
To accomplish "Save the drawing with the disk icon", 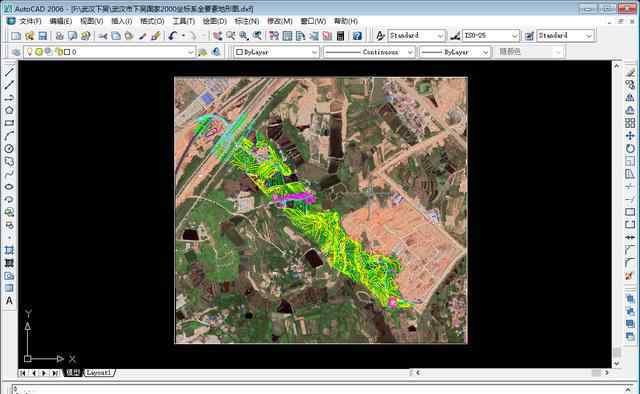I will point(43,36).
